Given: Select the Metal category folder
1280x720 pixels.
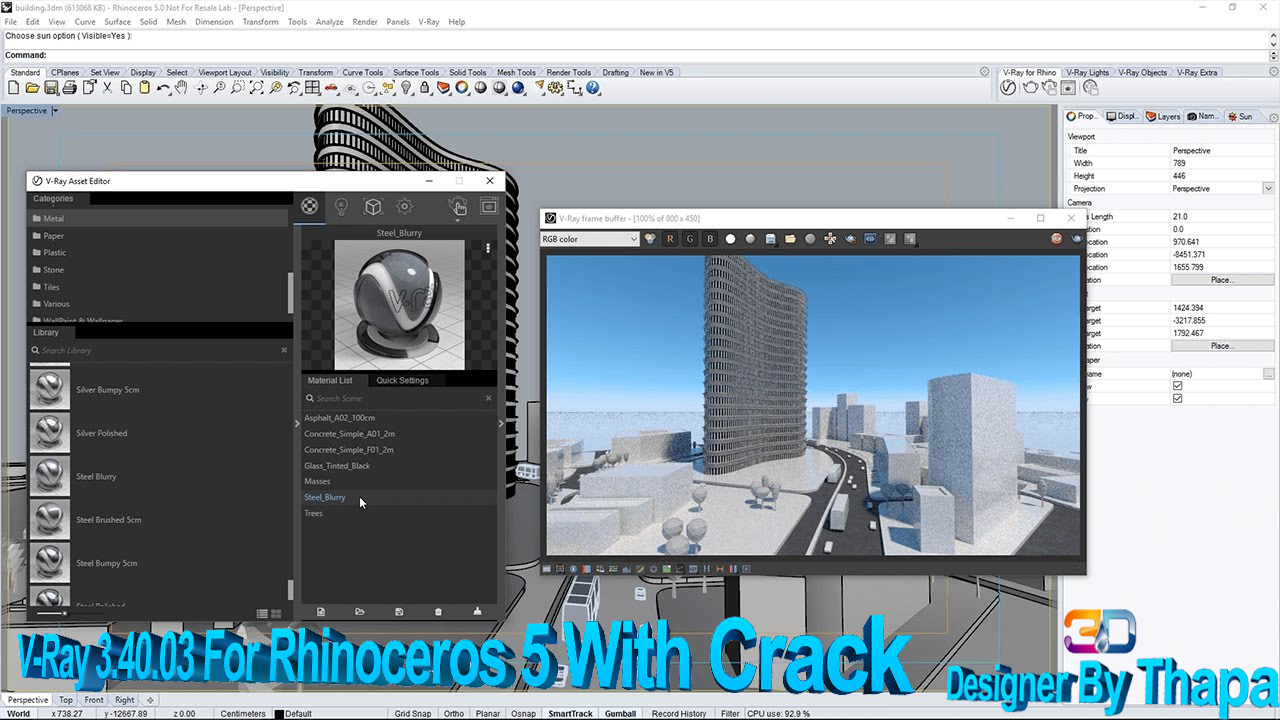Looking at the screenshot, I should point(160,218).
